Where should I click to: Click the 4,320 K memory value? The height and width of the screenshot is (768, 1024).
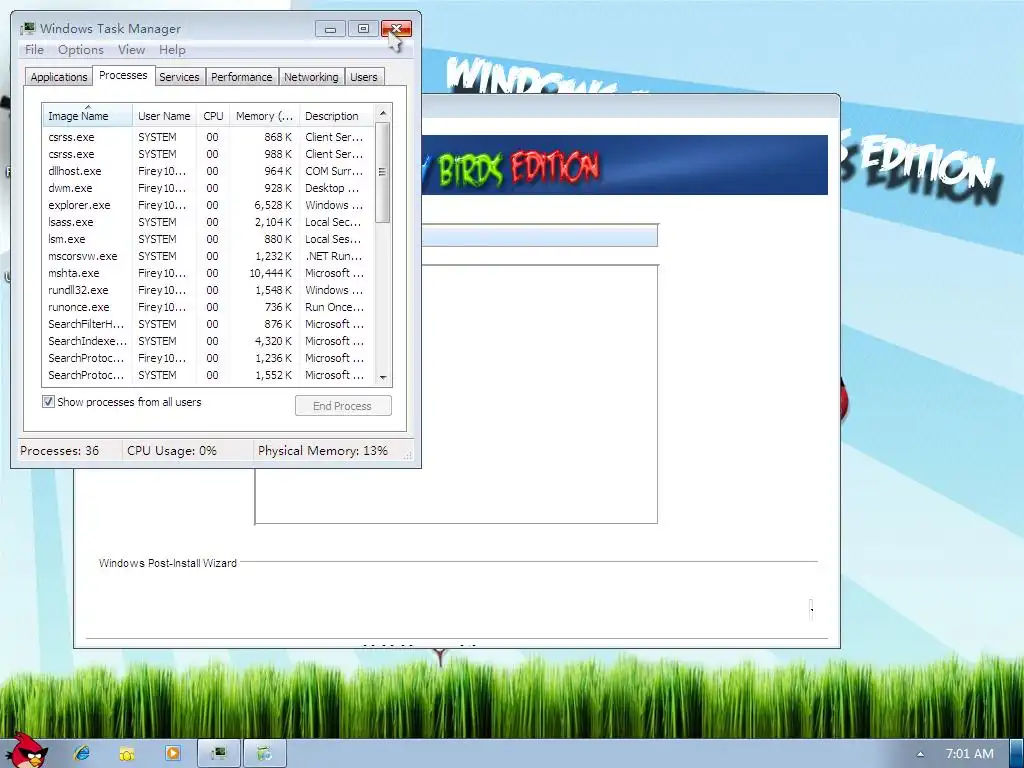tap(273, 341)
